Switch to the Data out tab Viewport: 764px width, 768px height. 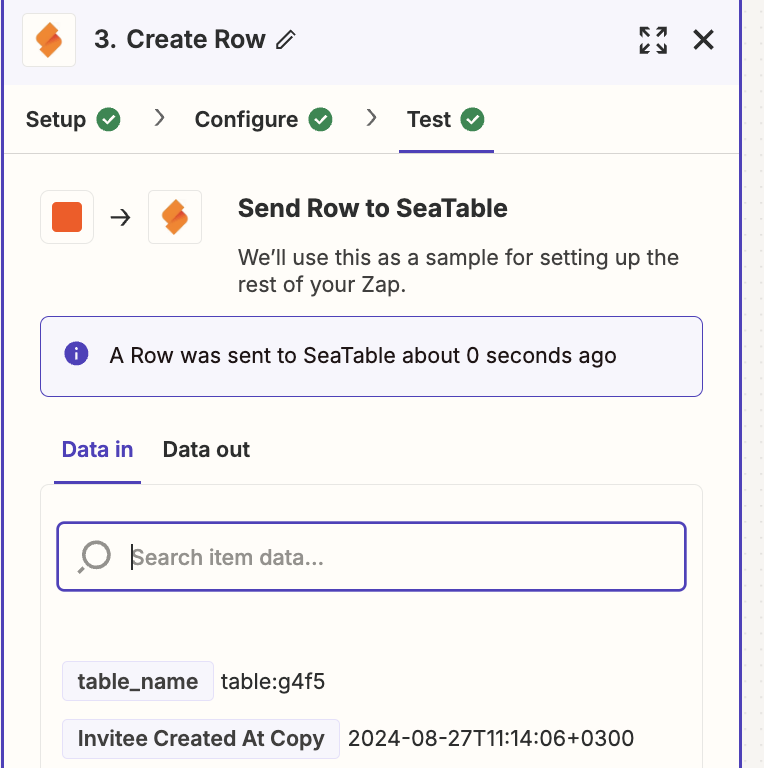(x=206, y=450)
